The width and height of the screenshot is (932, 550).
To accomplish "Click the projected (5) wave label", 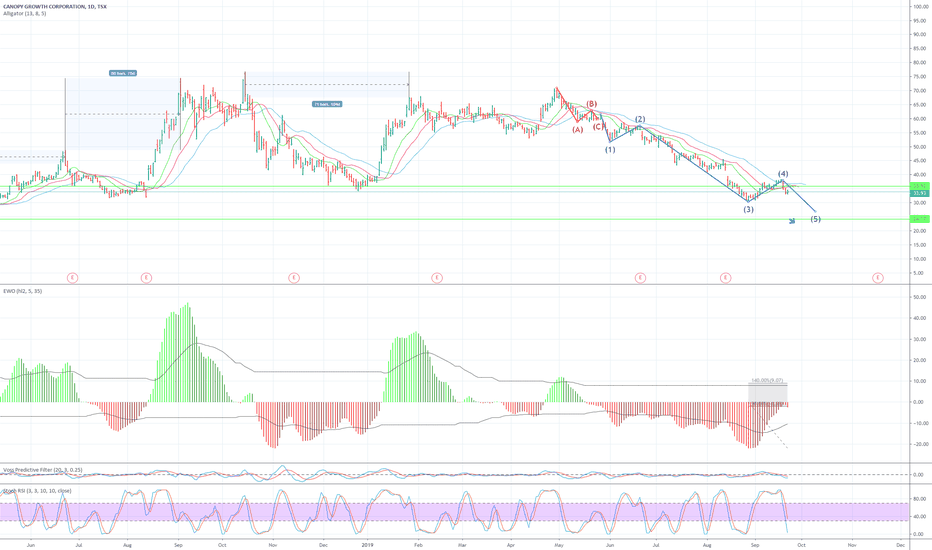I will click(x=816, y=219).
